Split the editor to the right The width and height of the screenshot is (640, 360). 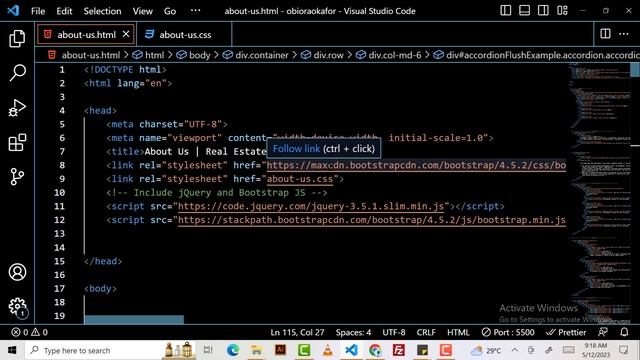pos(605,34)
